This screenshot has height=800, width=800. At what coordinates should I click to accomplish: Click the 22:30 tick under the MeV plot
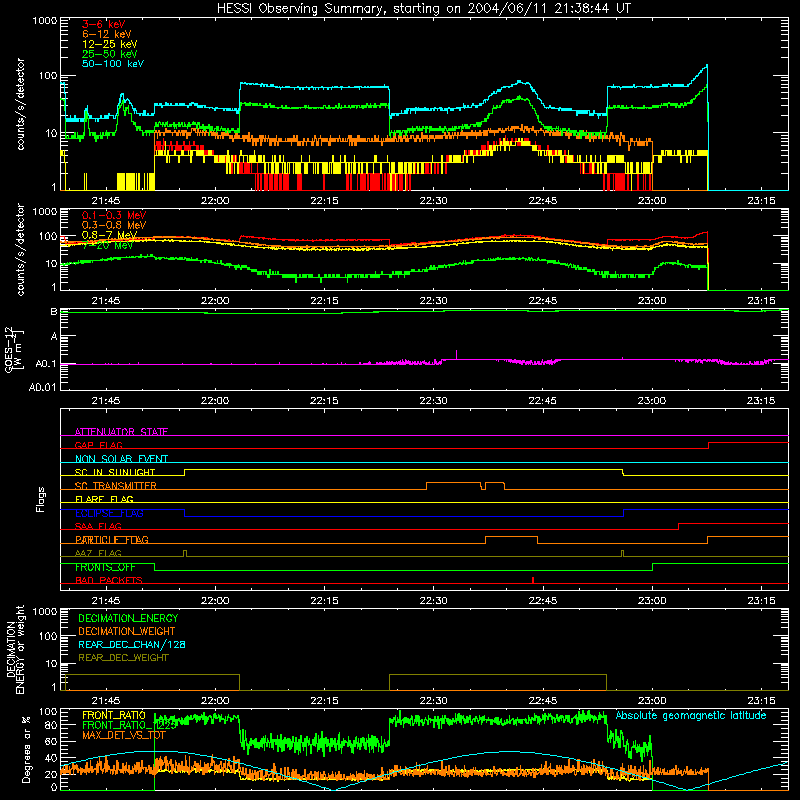coord(433,301)
